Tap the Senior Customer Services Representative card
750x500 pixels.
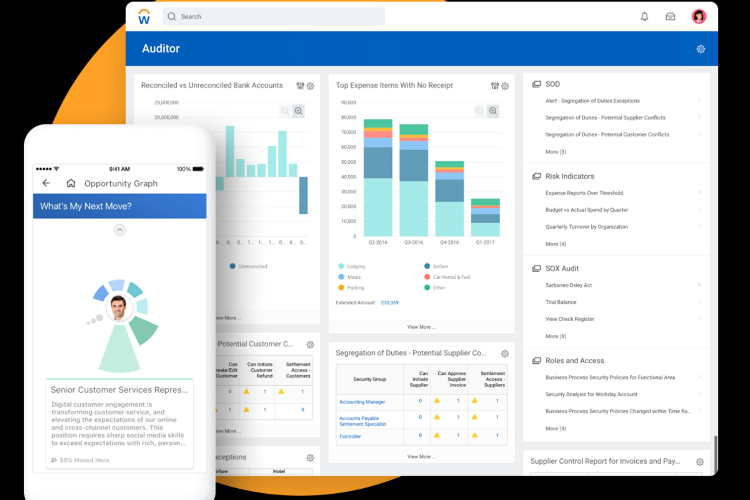120,423
